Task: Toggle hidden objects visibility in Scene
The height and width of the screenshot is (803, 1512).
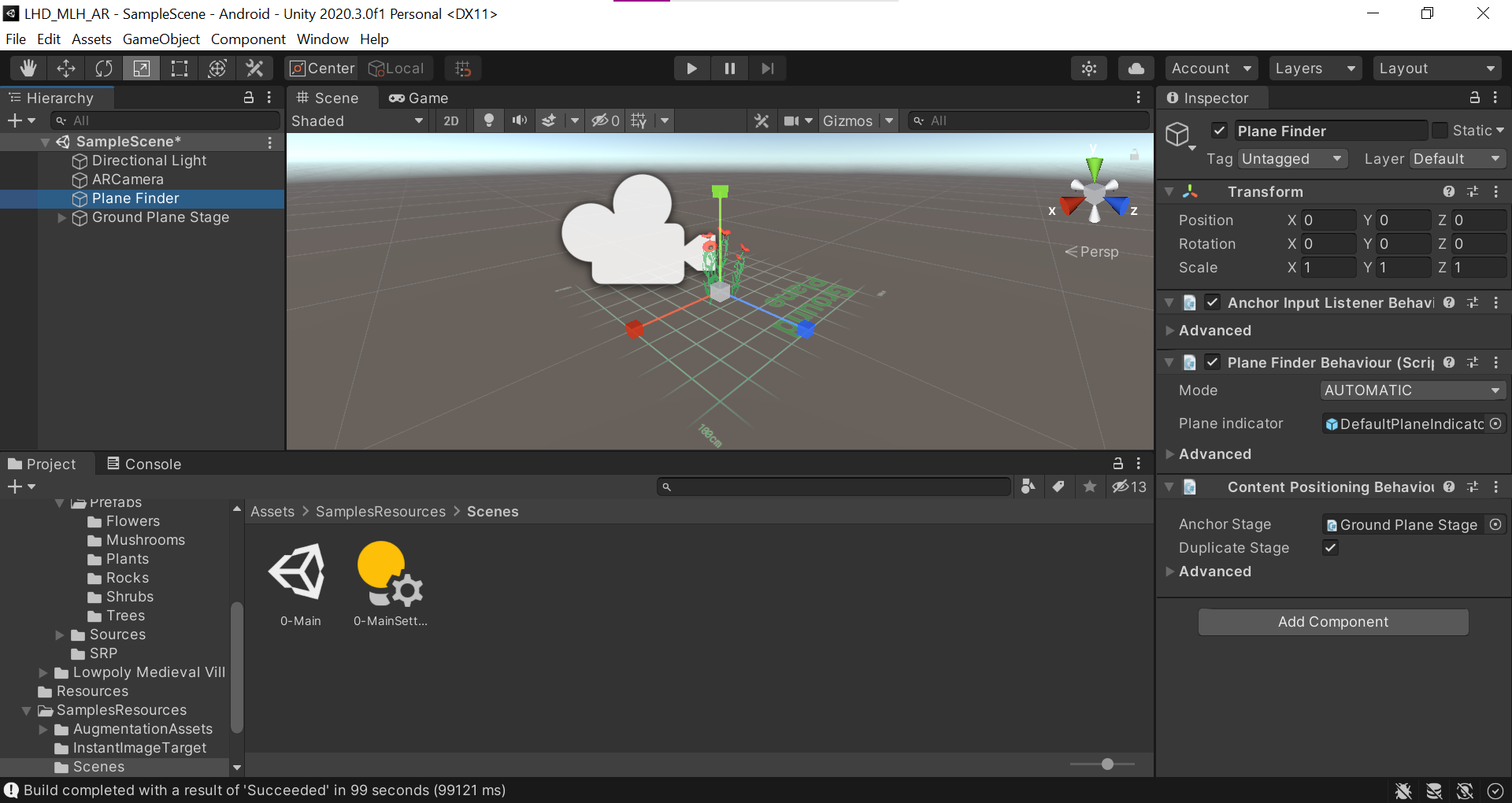Action: point(606,120)
